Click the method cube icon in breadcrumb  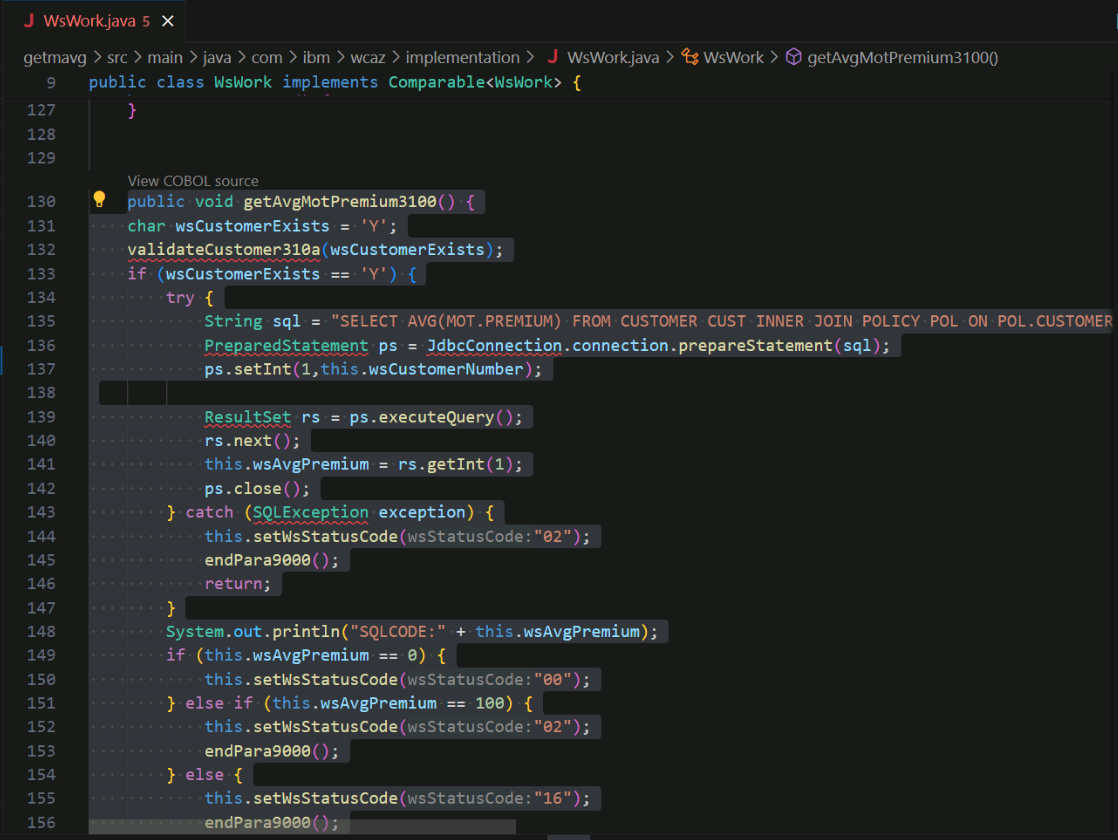pyautogui.click(x=794, y=57)
